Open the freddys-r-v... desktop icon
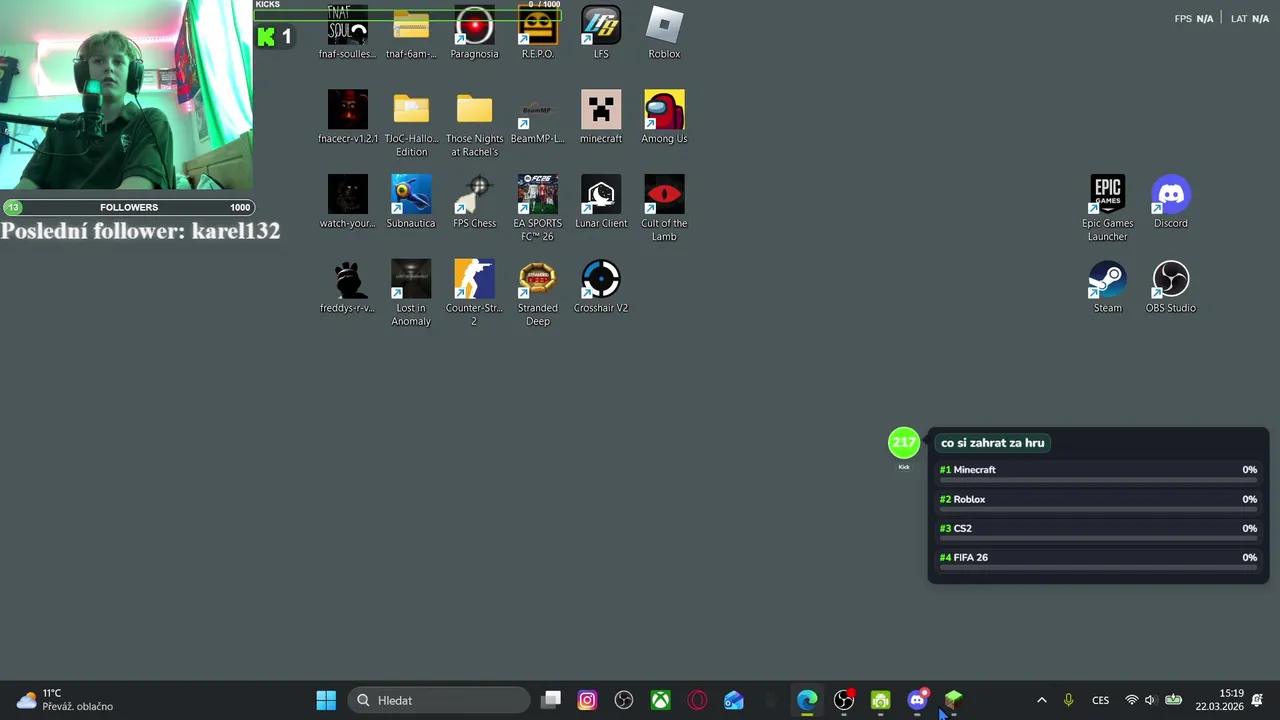Viewport: 1280px width, 720px height. coord(347,287)
